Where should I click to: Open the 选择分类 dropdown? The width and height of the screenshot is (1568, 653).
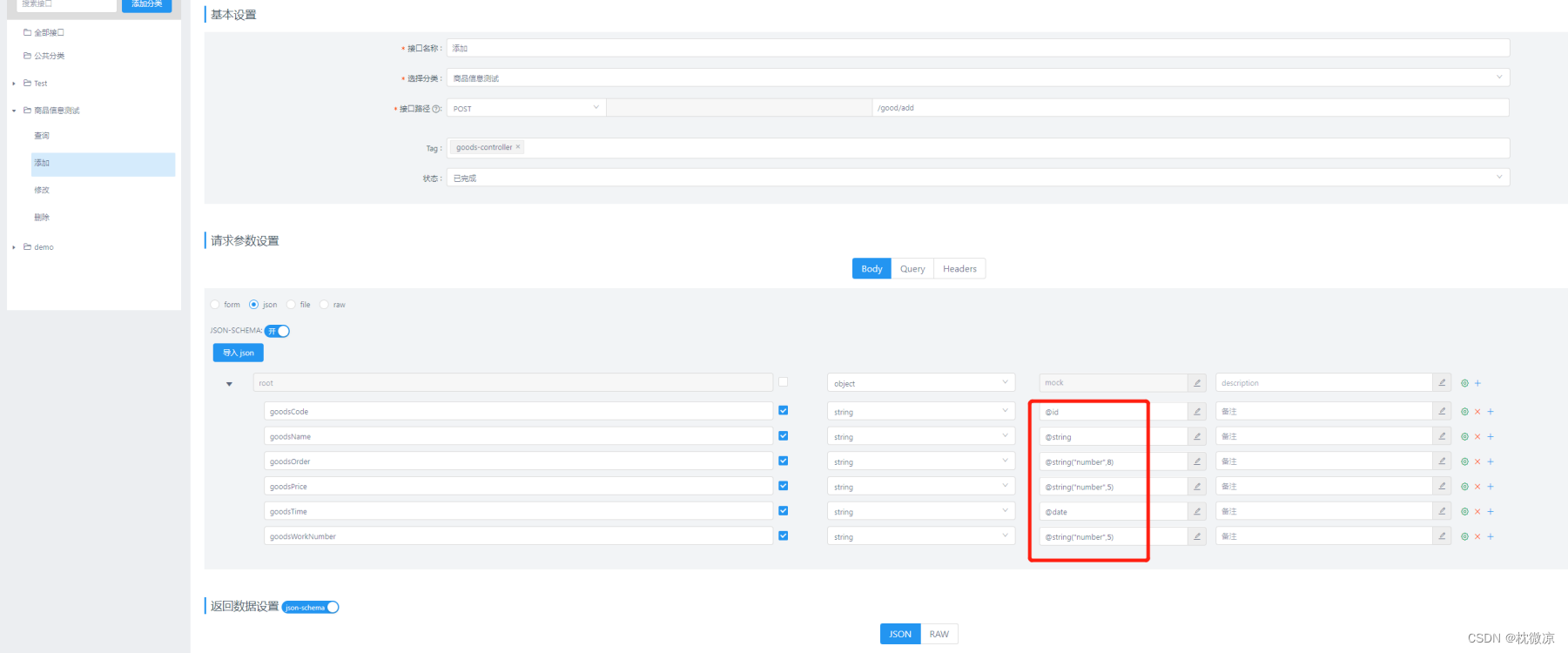click(978, 77)
